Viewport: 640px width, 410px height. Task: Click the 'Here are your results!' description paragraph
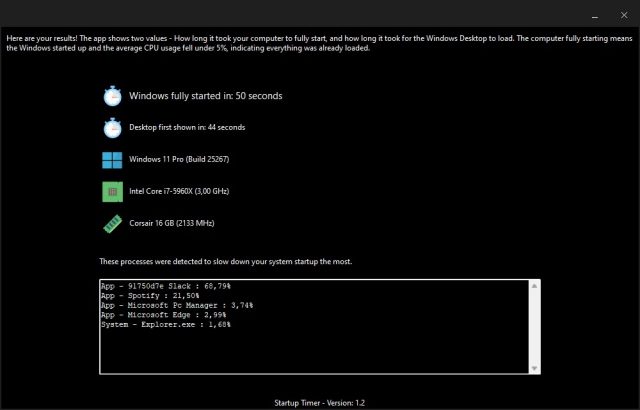(x=319, y=43)
